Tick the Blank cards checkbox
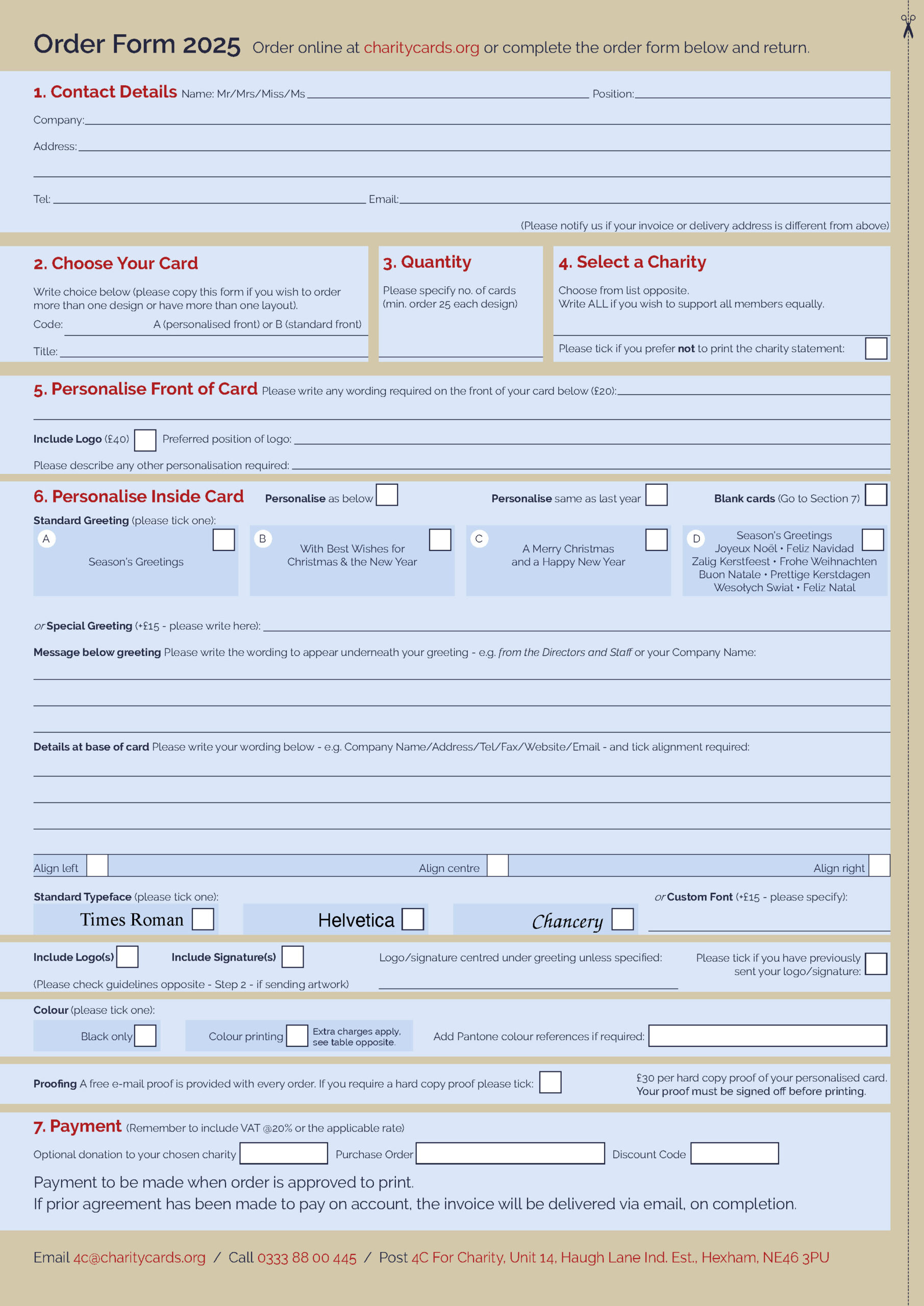Image resolution: width=924 pixels, height=1306 pixels. click(x=876, y=494)
